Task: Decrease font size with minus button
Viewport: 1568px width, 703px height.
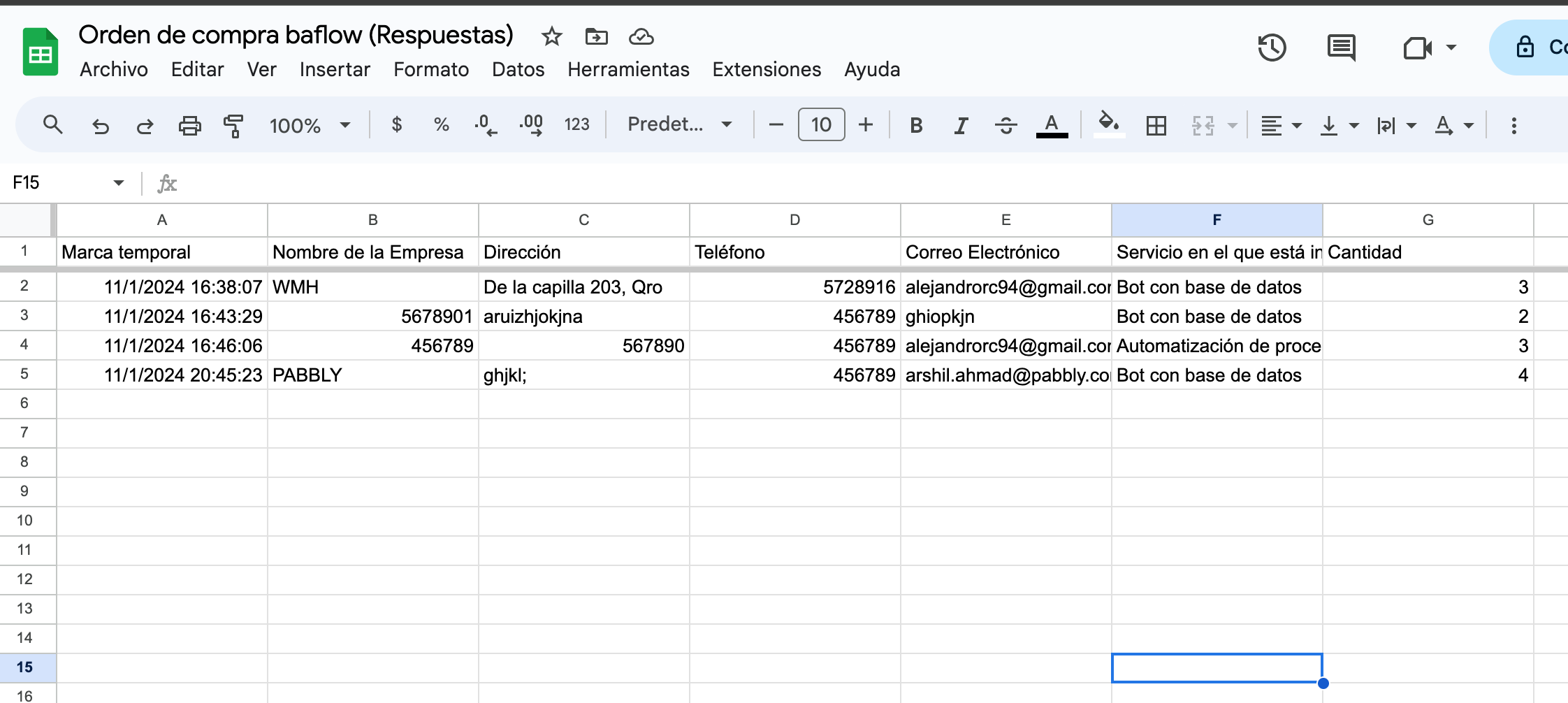Action: (776, 125)
